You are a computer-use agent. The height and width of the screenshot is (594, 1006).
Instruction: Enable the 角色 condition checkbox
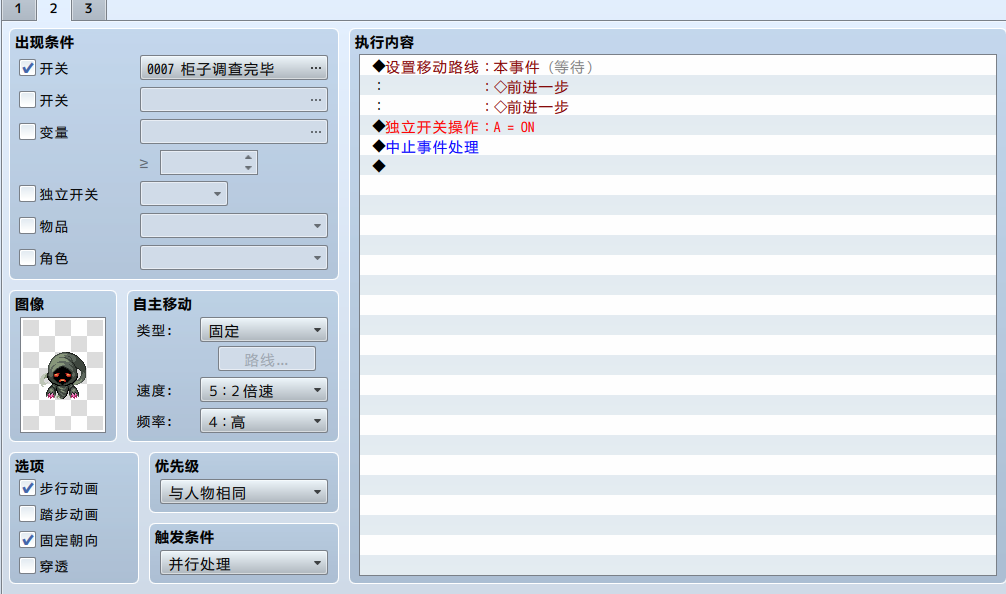click(x=28, y=258)
